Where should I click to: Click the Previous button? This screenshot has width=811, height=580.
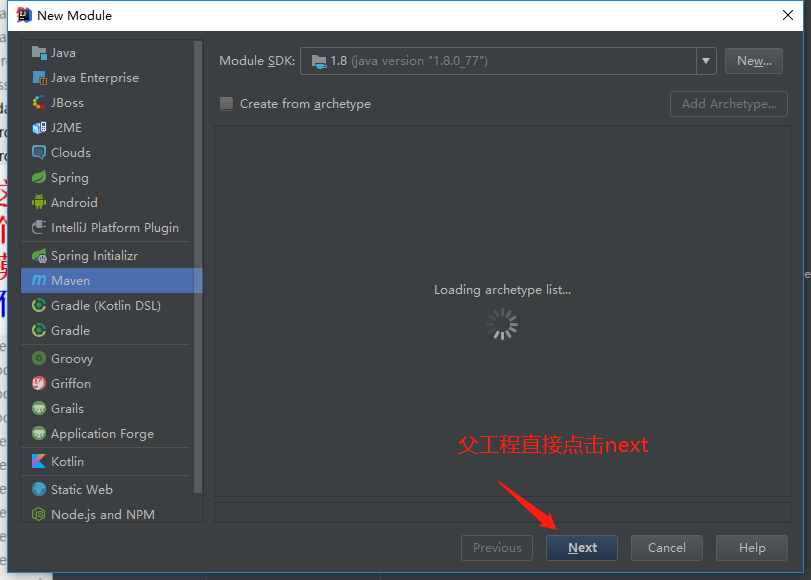[x=497, y=547]
